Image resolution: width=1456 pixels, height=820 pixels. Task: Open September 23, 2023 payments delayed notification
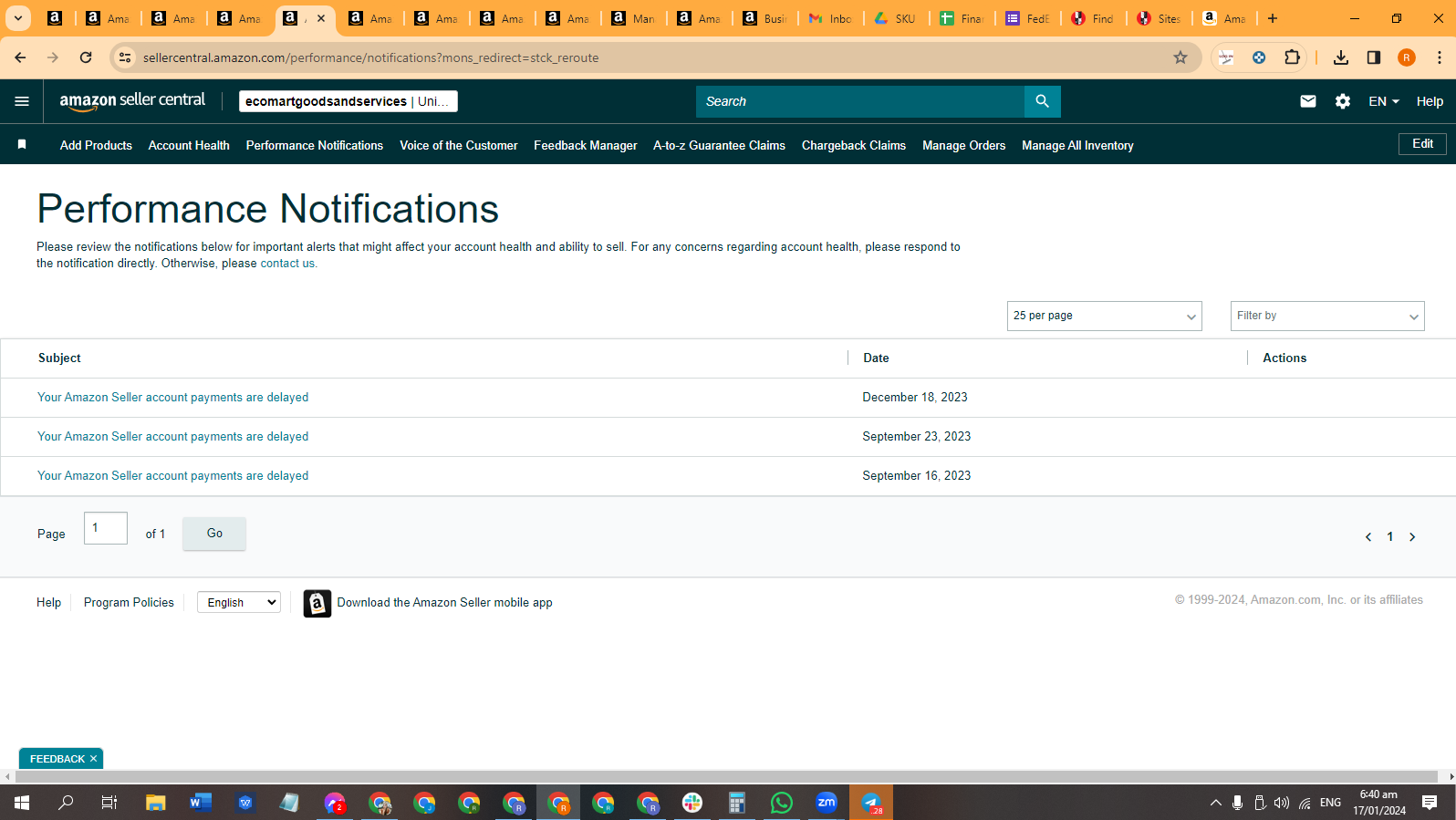pyautogui.click(x=172, y=437)
